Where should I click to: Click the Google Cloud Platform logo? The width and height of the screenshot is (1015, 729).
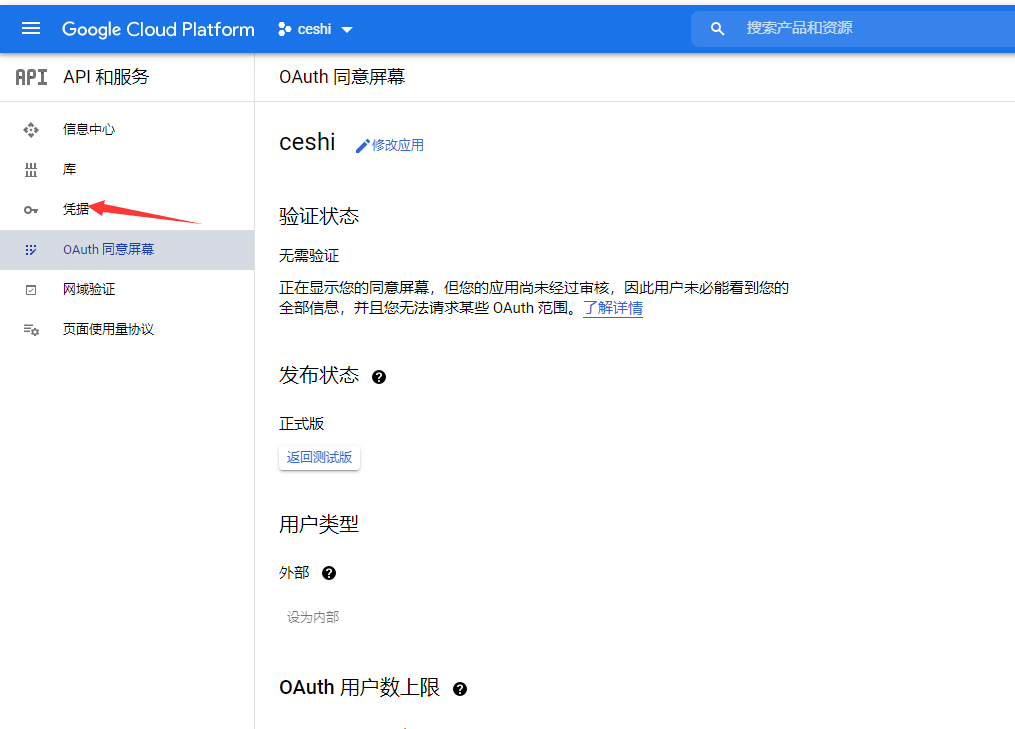(x=158, y=29)
